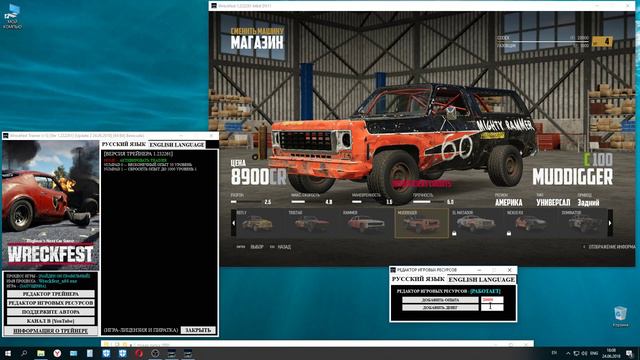This screenshot has width=640, height=360.
Task: Click the first Windows Defender shield icon in taskbar
Action: (x=106, y=353)
